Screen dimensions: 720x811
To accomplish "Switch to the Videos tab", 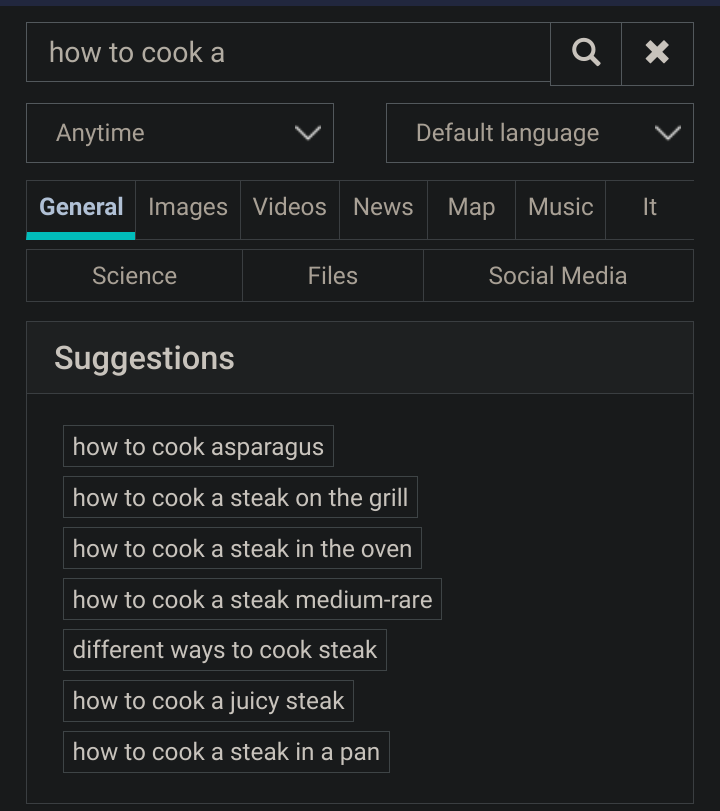I will click(289, 208).
